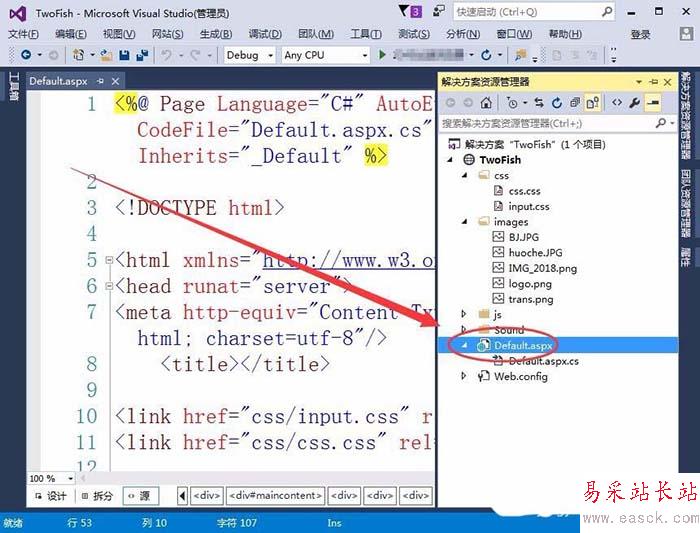Open Properties via the wrench icon

[634, 103]
